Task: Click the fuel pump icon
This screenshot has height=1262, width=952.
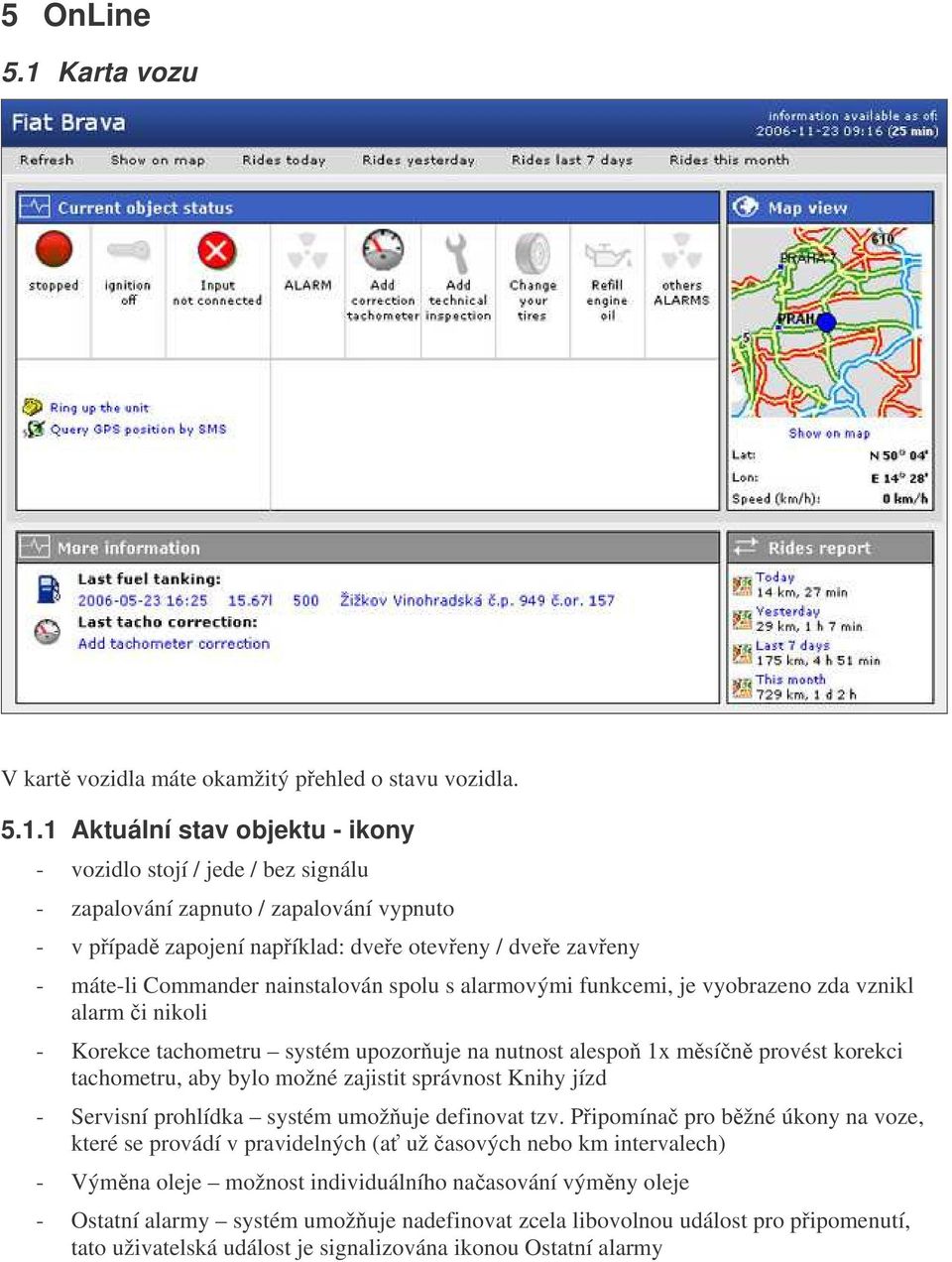Action: [48, 589]
